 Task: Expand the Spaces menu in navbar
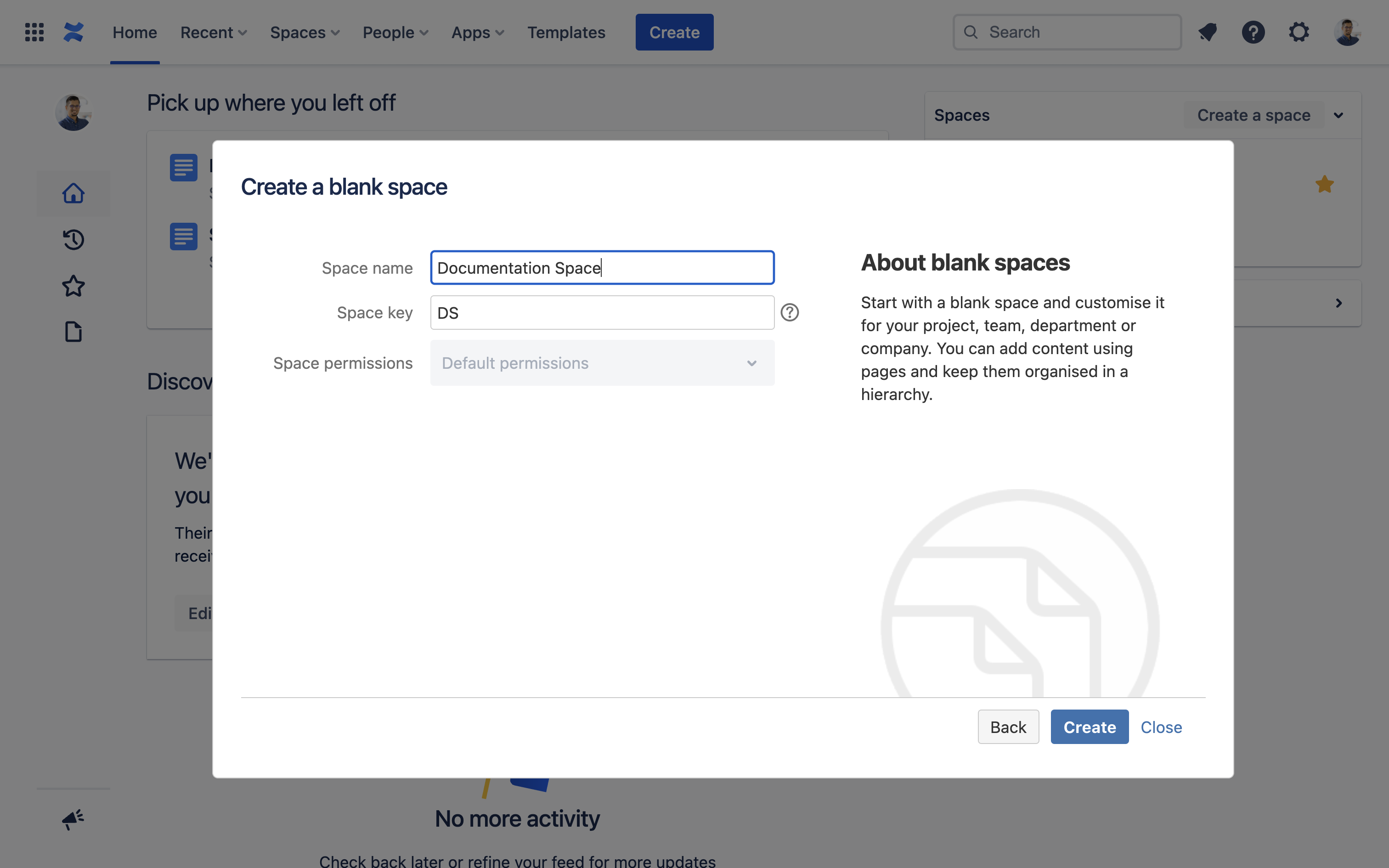tap(305, 33)
